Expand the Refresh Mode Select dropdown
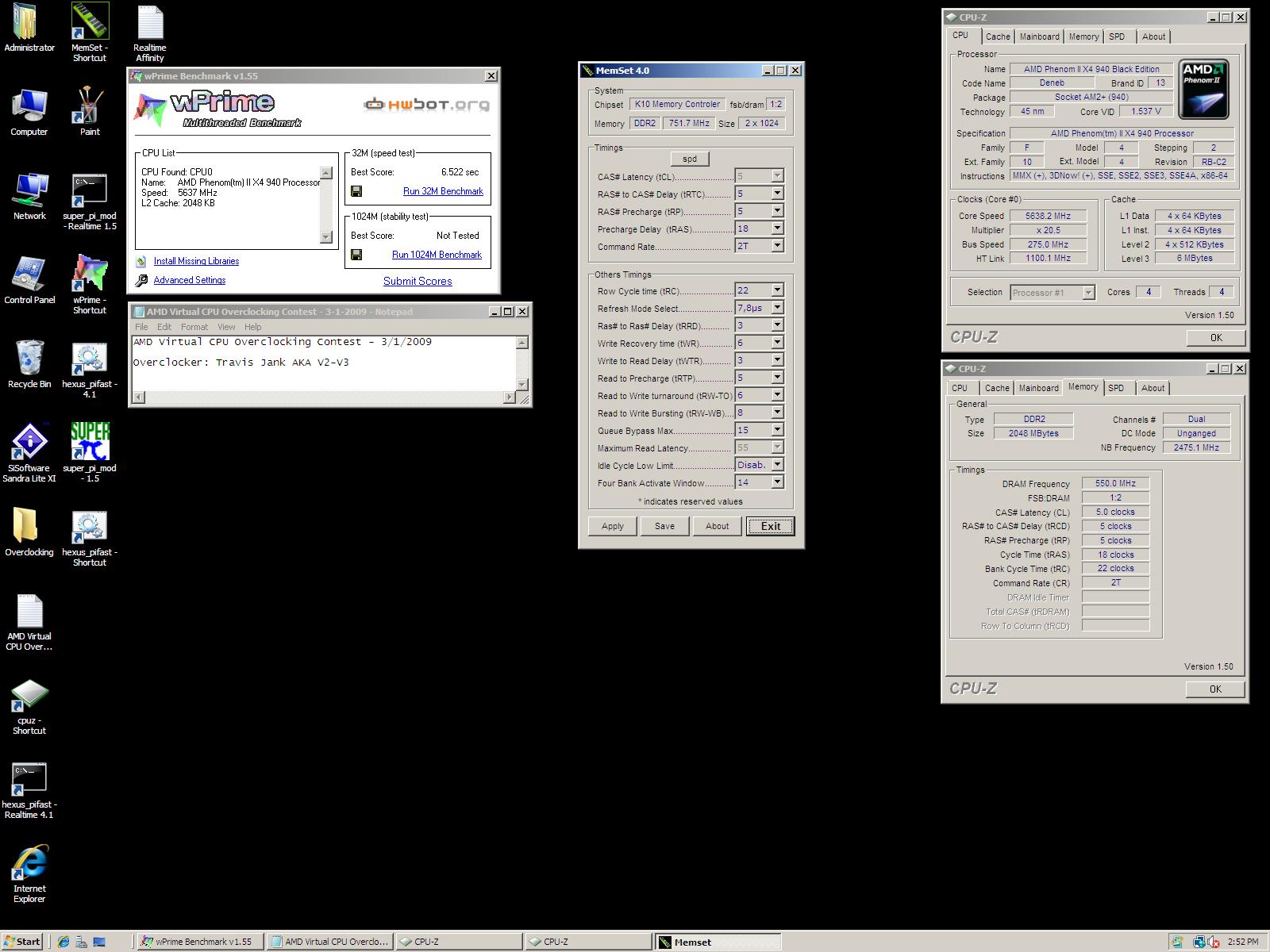 pyautogui.click(x=777, y=308)
